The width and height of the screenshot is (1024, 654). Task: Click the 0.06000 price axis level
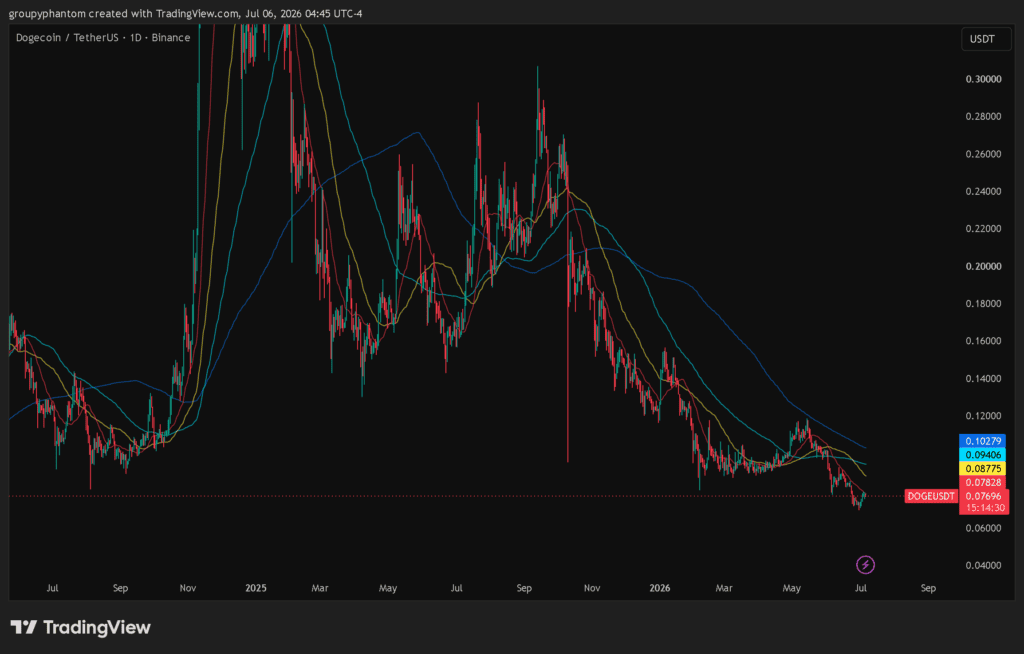(x=984, y=528)
